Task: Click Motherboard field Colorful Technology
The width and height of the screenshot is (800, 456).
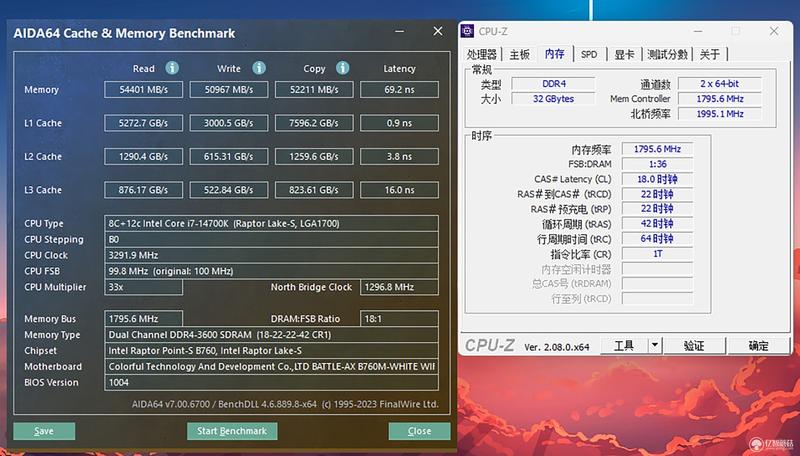Action: click(271, 366)
